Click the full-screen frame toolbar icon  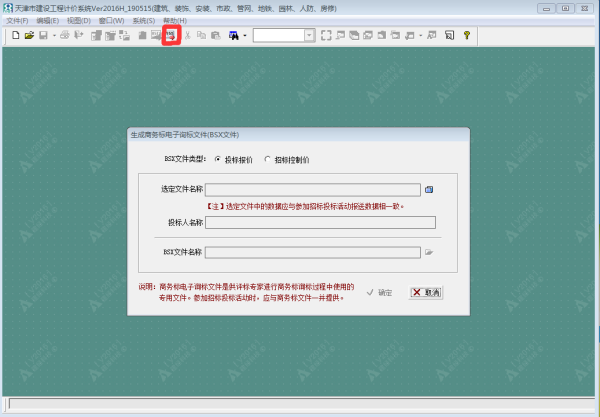click(x=326, y=35)
